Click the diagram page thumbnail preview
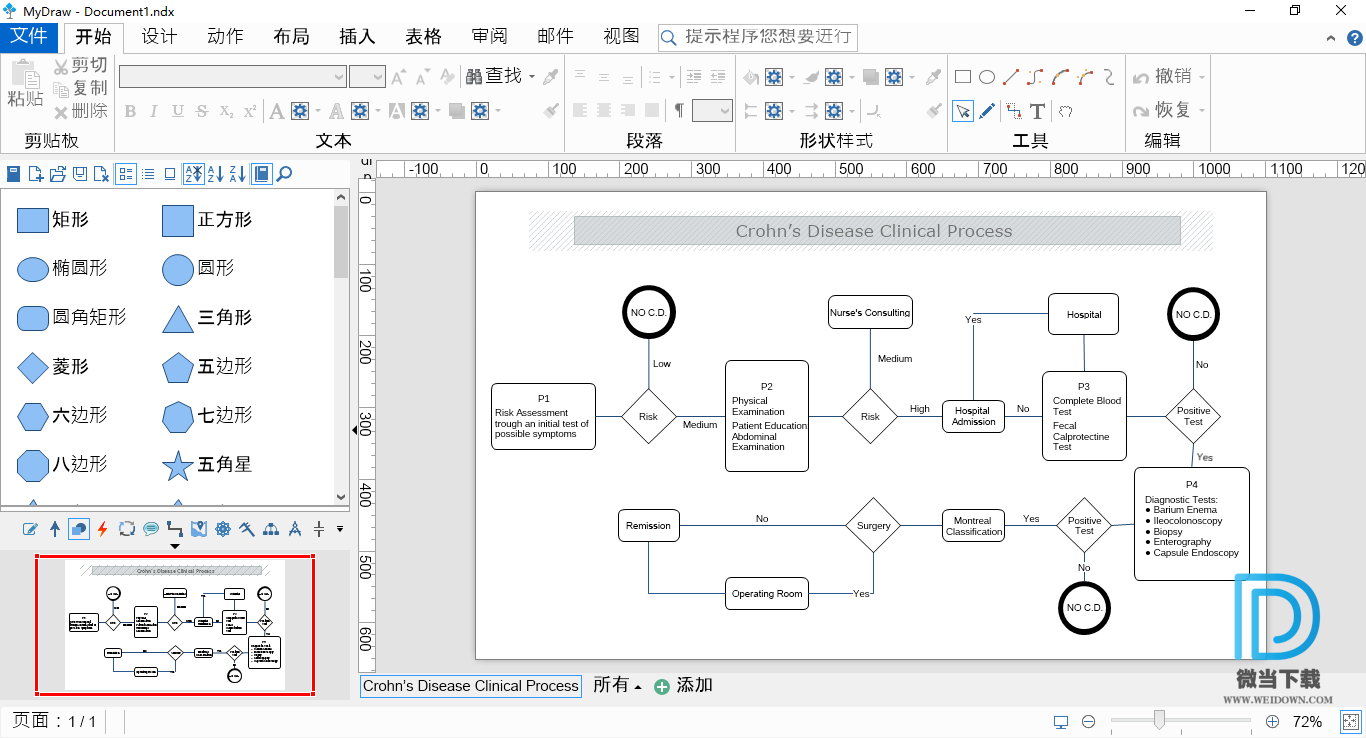This screenshot has width=1366, height=738. point(175,625)
